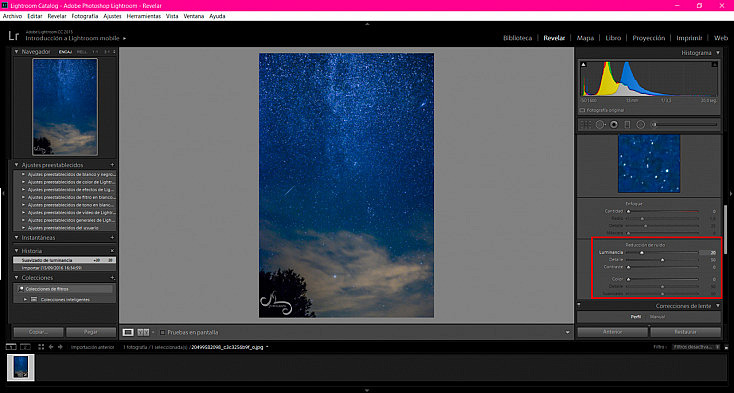The height and width of the screenshot is (393, 734).
Task: Click the Pegar button
Action: (91, 332)
